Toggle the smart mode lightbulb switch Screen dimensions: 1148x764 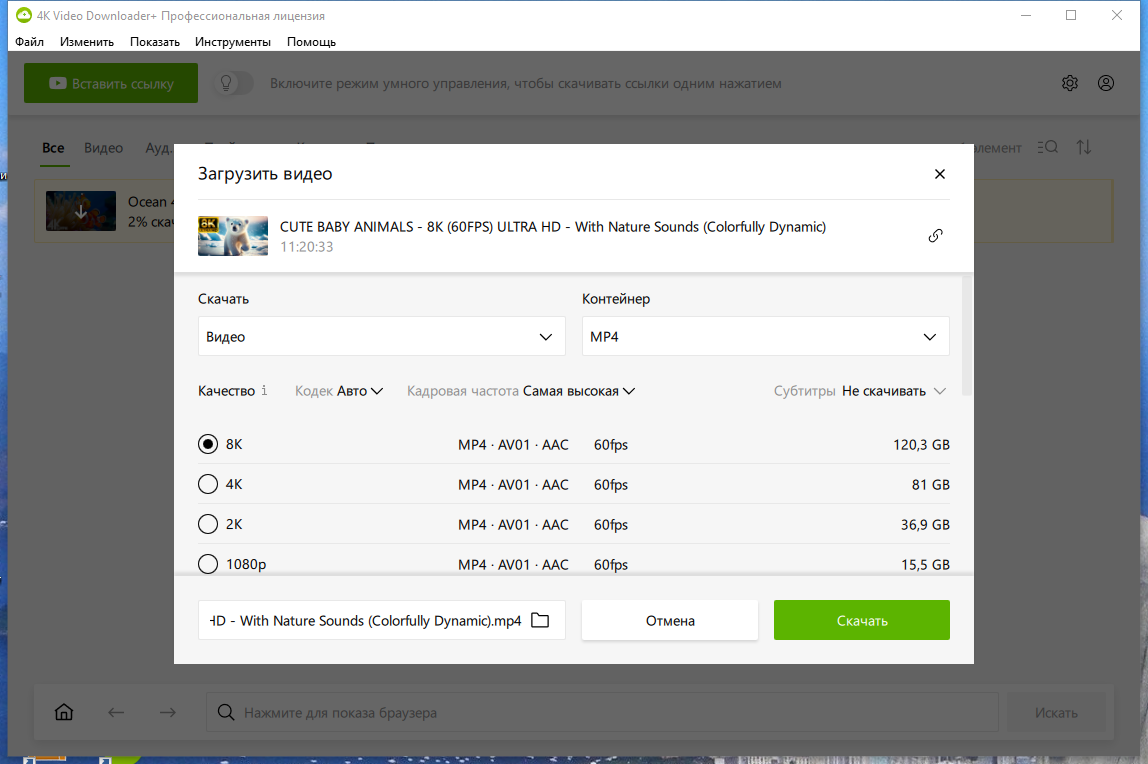[x=234, y=83]
